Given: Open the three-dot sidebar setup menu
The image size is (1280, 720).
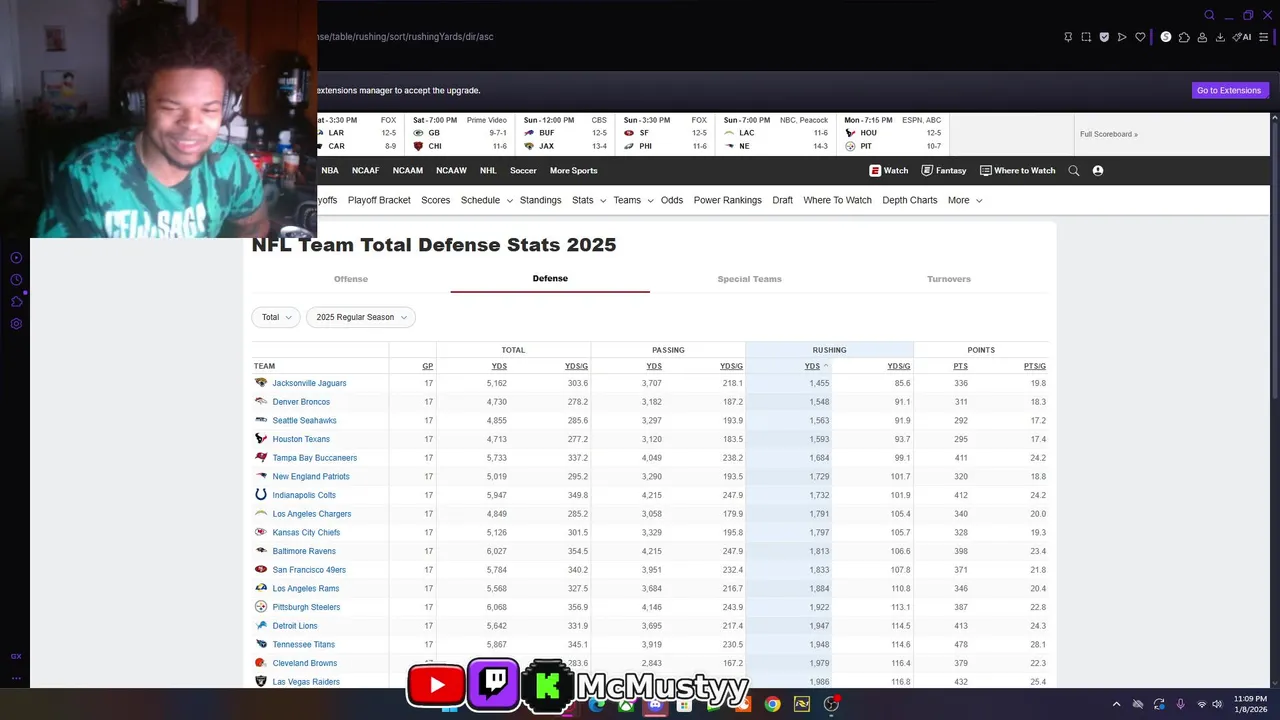Looking at the screenshot, I should 16,678.
